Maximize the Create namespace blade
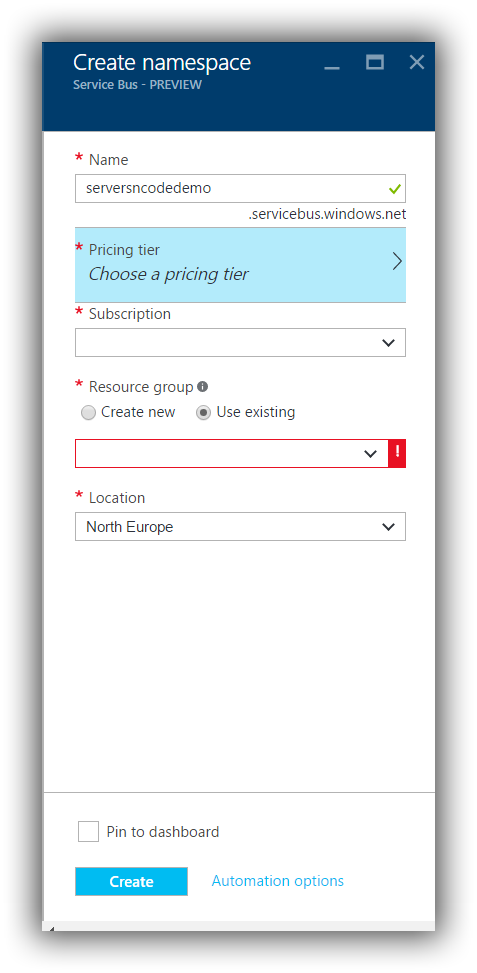The width and height of the screenshot is (477, 973). (375, 62)
